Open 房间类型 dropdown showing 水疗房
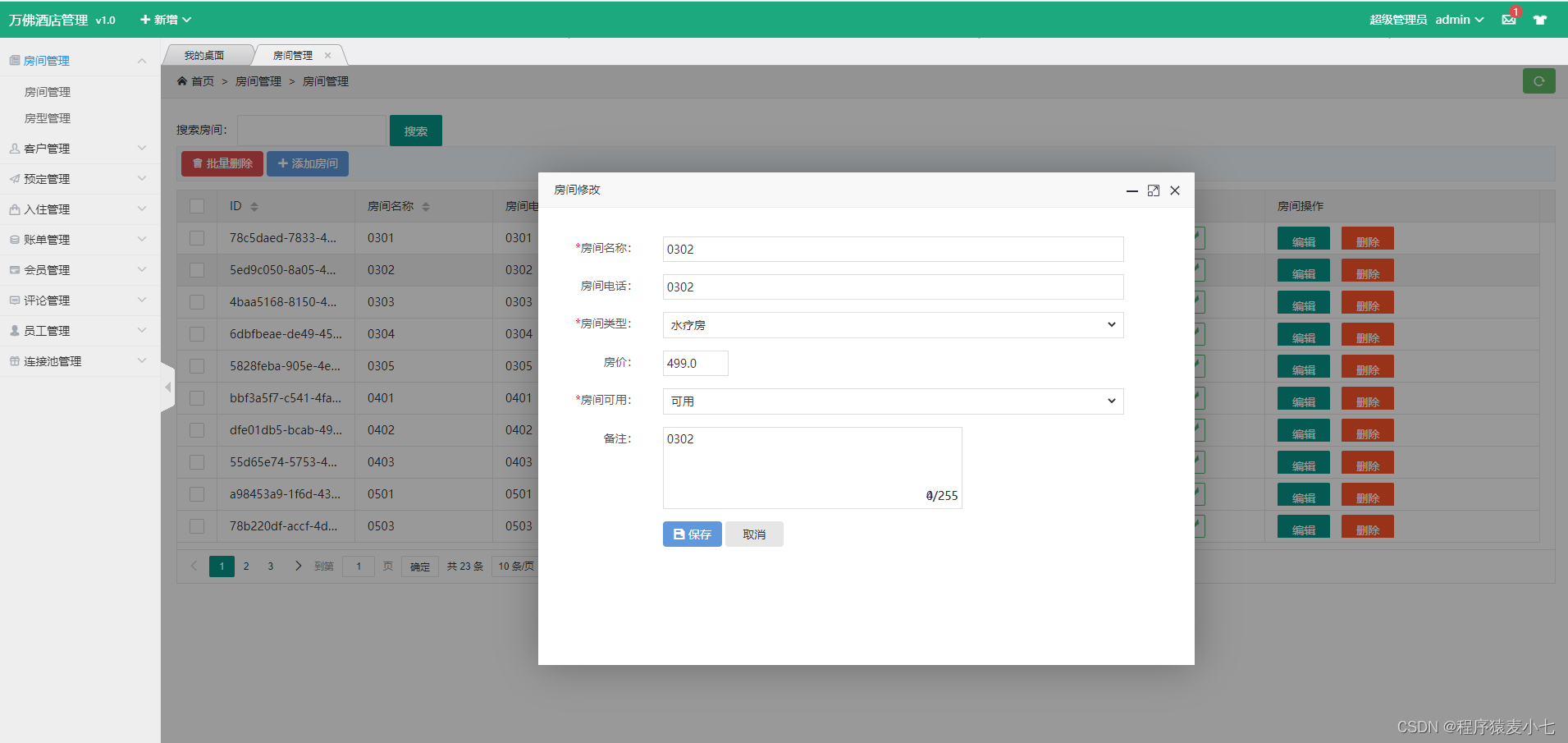 893,325
